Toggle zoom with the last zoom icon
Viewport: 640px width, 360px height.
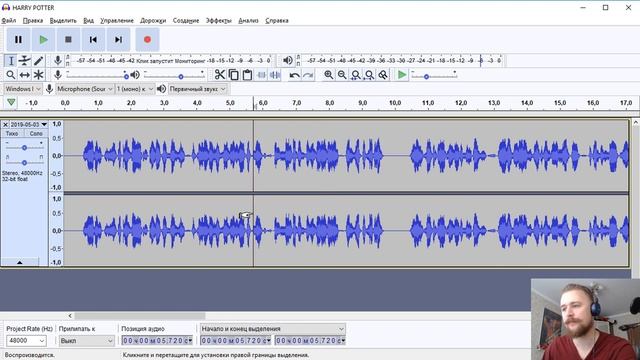(x=383, y=75)
